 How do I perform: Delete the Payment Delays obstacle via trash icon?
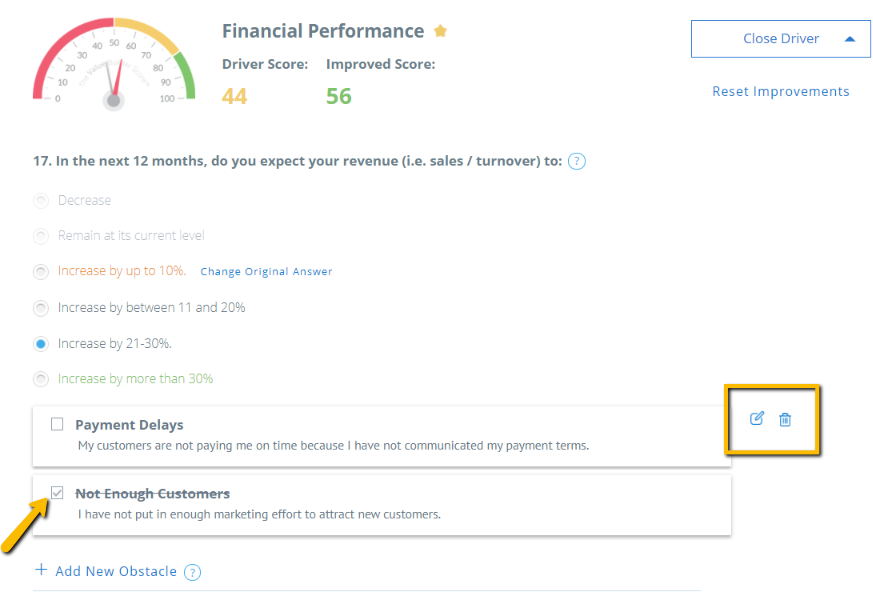click(x=785, y=419)
